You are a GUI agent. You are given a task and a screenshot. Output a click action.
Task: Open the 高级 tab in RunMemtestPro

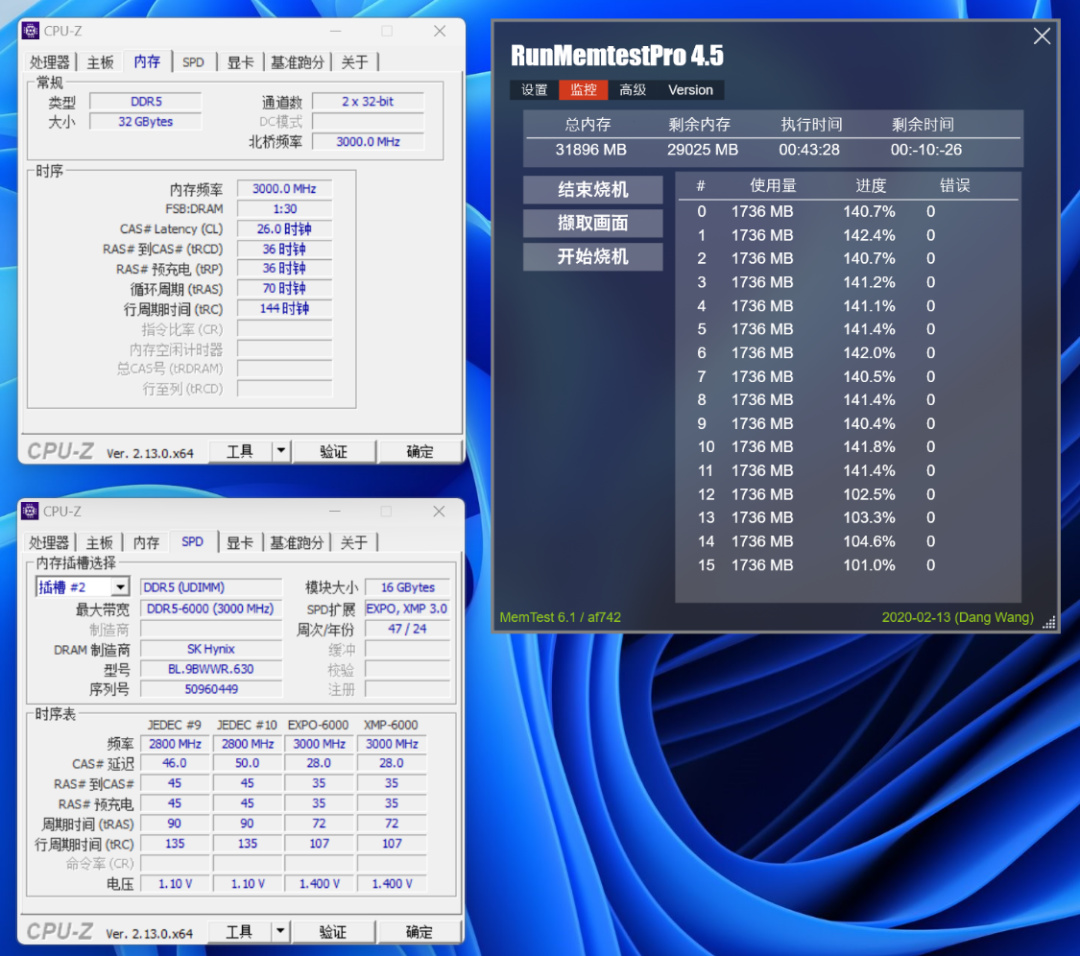tap(633, 90)
